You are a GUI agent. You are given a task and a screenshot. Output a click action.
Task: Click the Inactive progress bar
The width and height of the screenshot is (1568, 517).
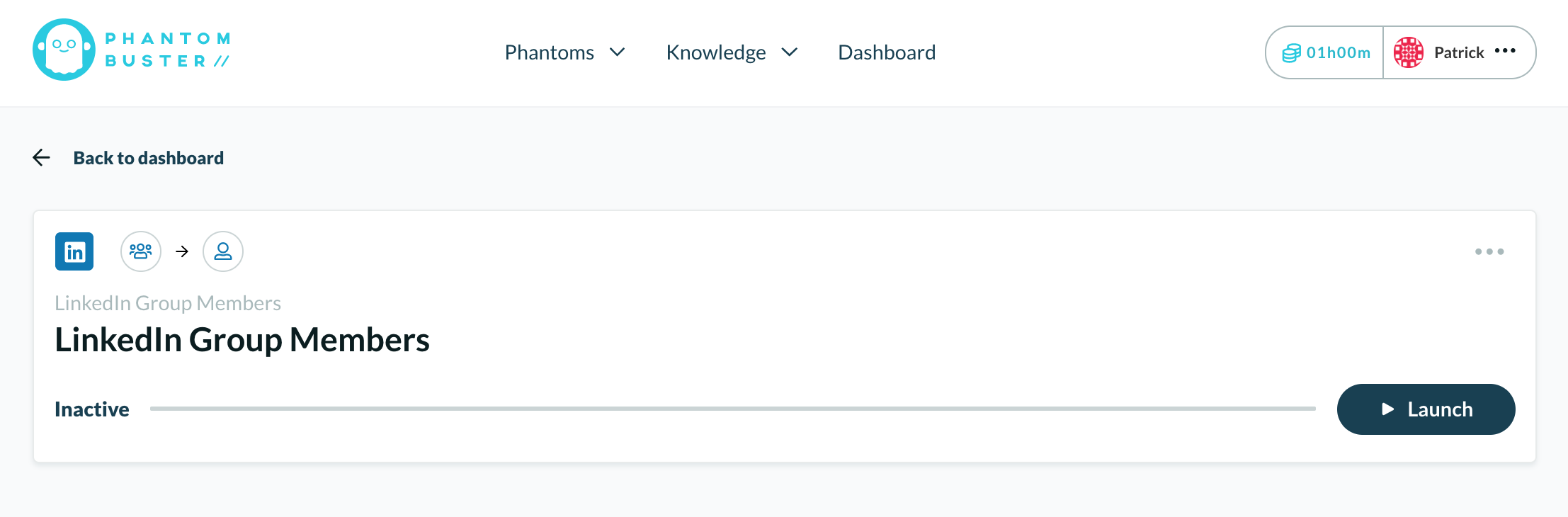pos(733,409)
